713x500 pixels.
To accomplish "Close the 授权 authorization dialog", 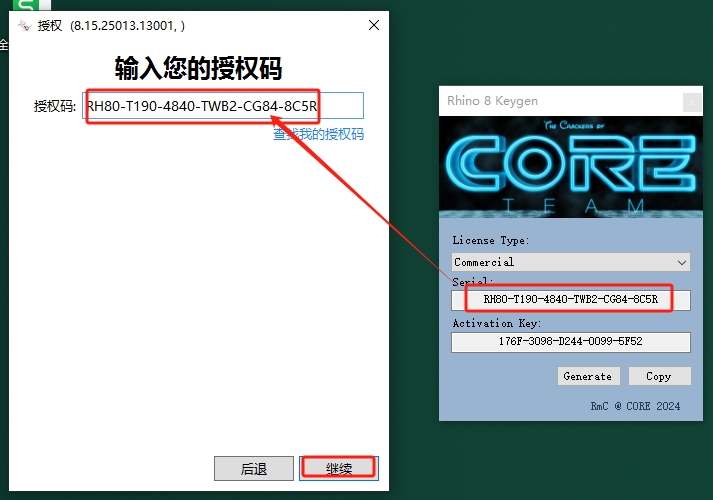I will pyautogui.click(x=373, y=25).
